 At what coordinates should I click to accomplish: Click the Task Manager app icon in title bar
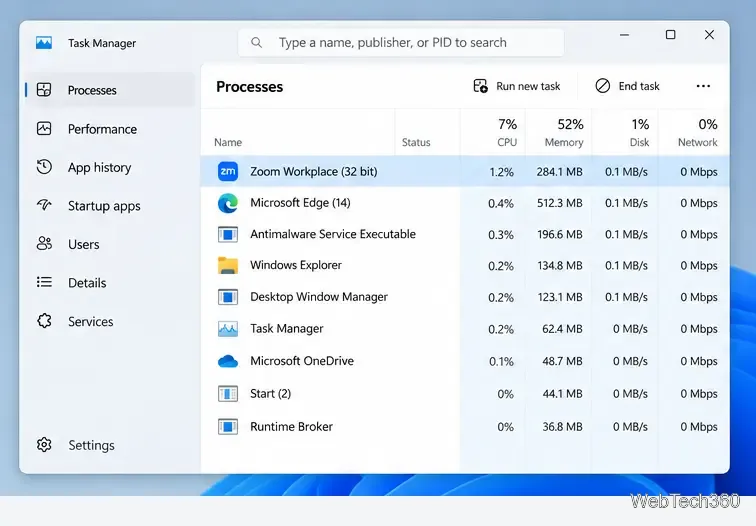[x=44, y=43]
